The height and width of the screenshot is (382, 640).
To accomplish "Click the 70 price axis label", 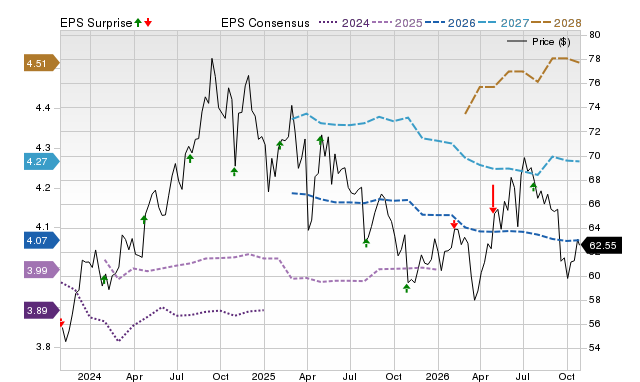I will click(x=595, y=155).
